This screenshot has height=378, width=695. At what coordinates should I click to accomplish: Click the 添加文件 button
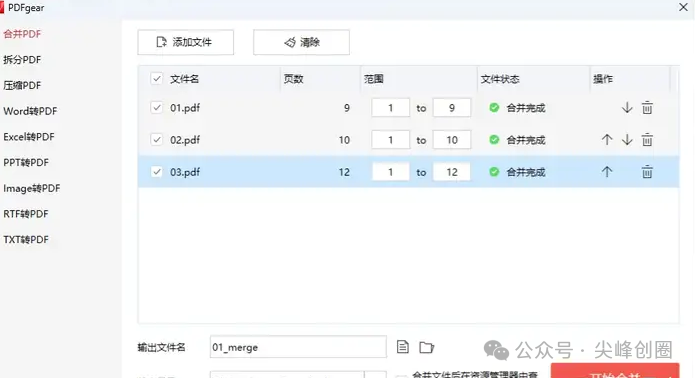tap(186, 42)
